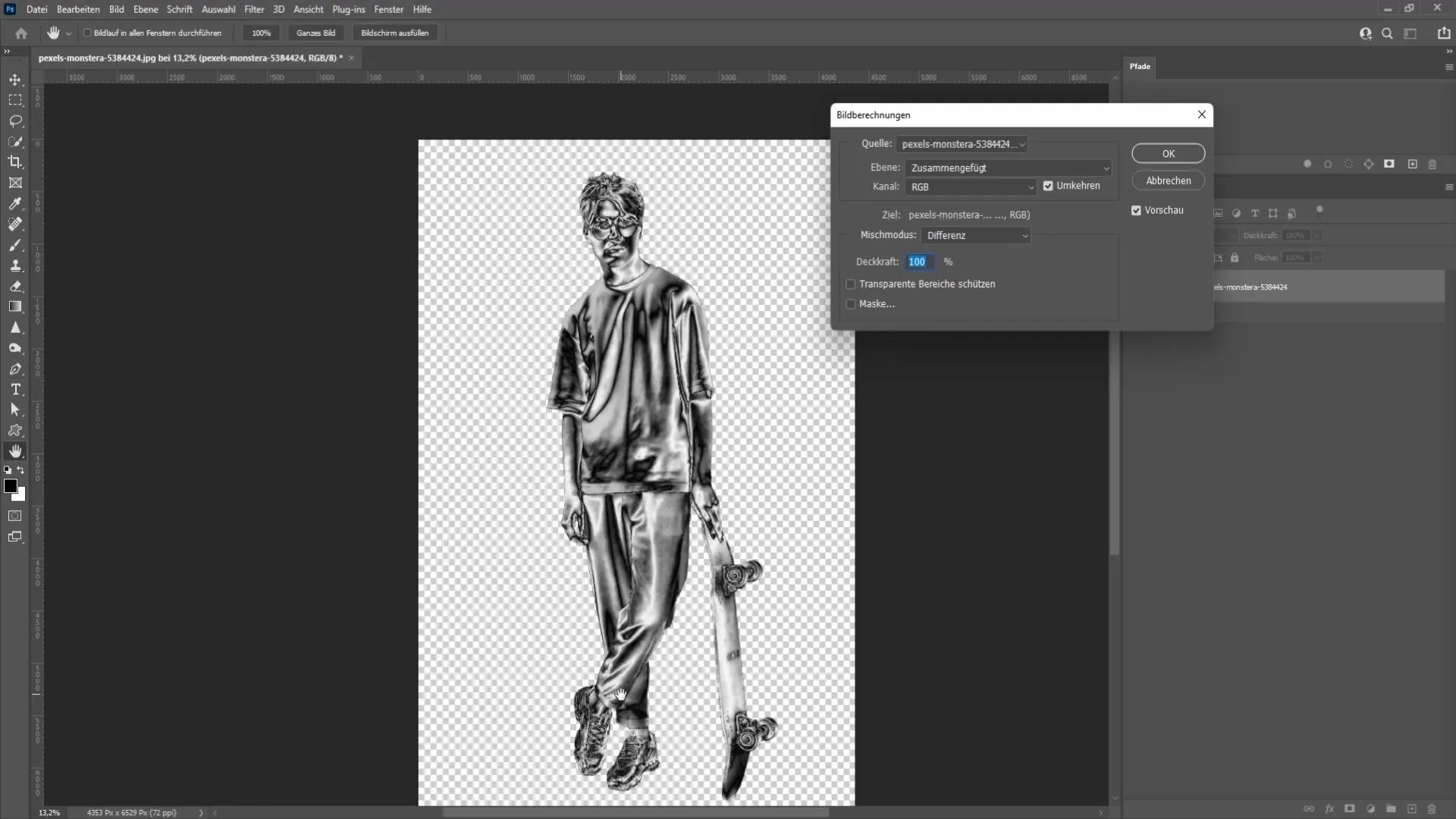Screen dimensions: 1456x819
Task: Select the Hand tool in toolbar
Action: (x=15, y=451)
